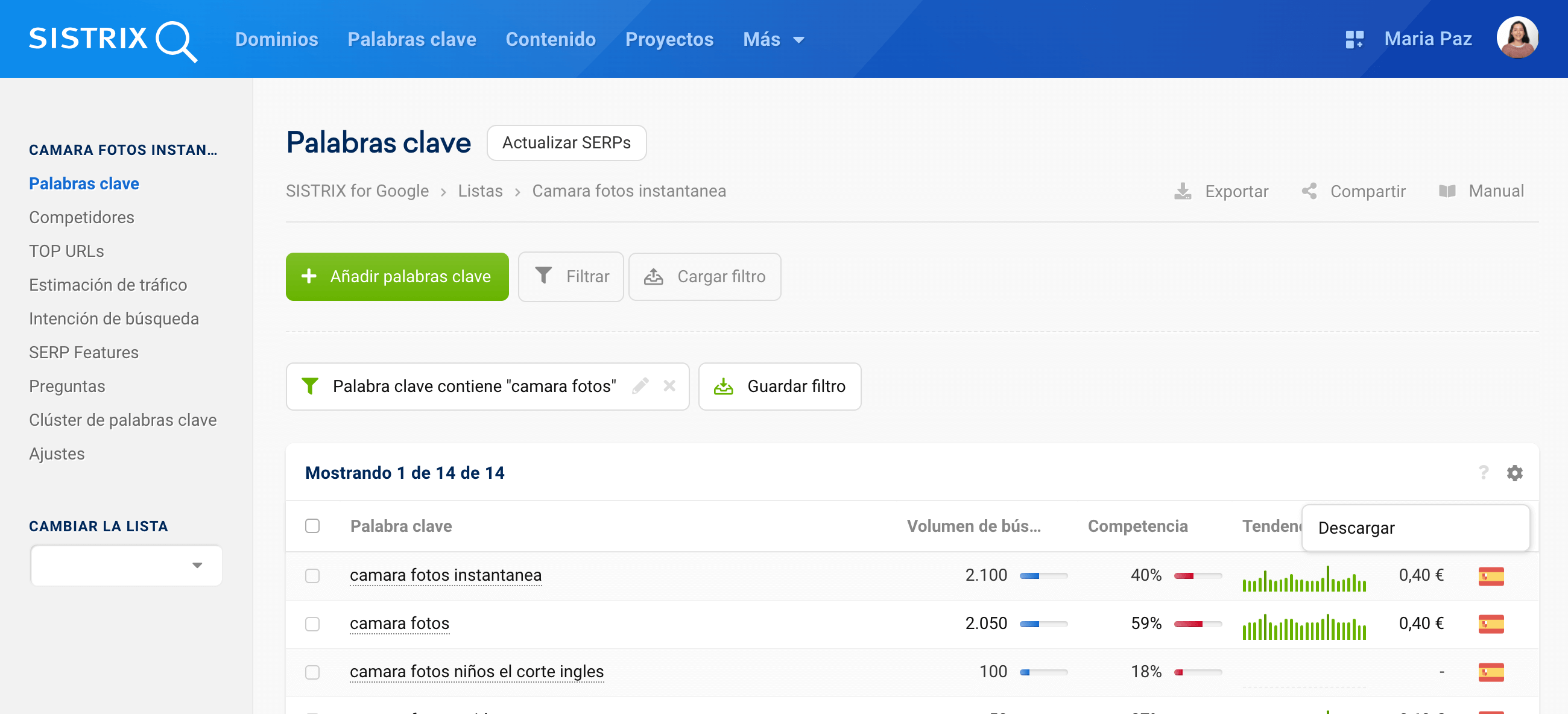
Task: Open Competidores in the sidebar
Action: tap(81, 217)
